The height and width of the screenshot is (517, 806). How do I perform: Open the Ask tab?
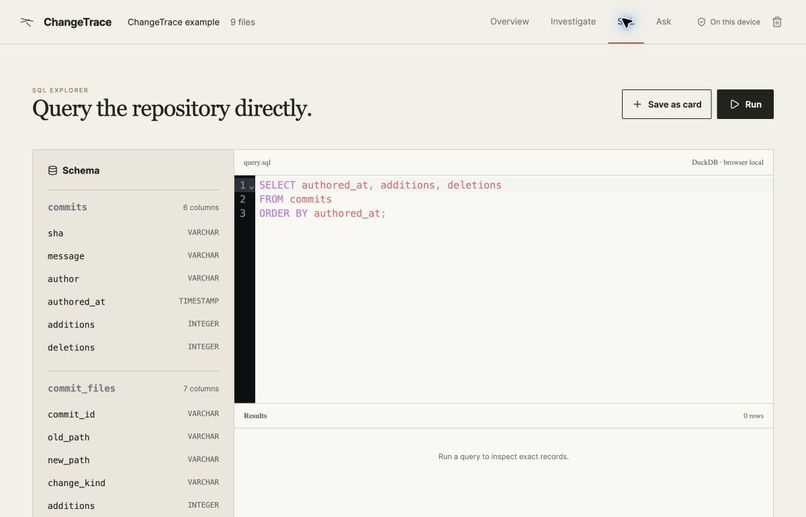pyautogui.click(x=663, y=22)
